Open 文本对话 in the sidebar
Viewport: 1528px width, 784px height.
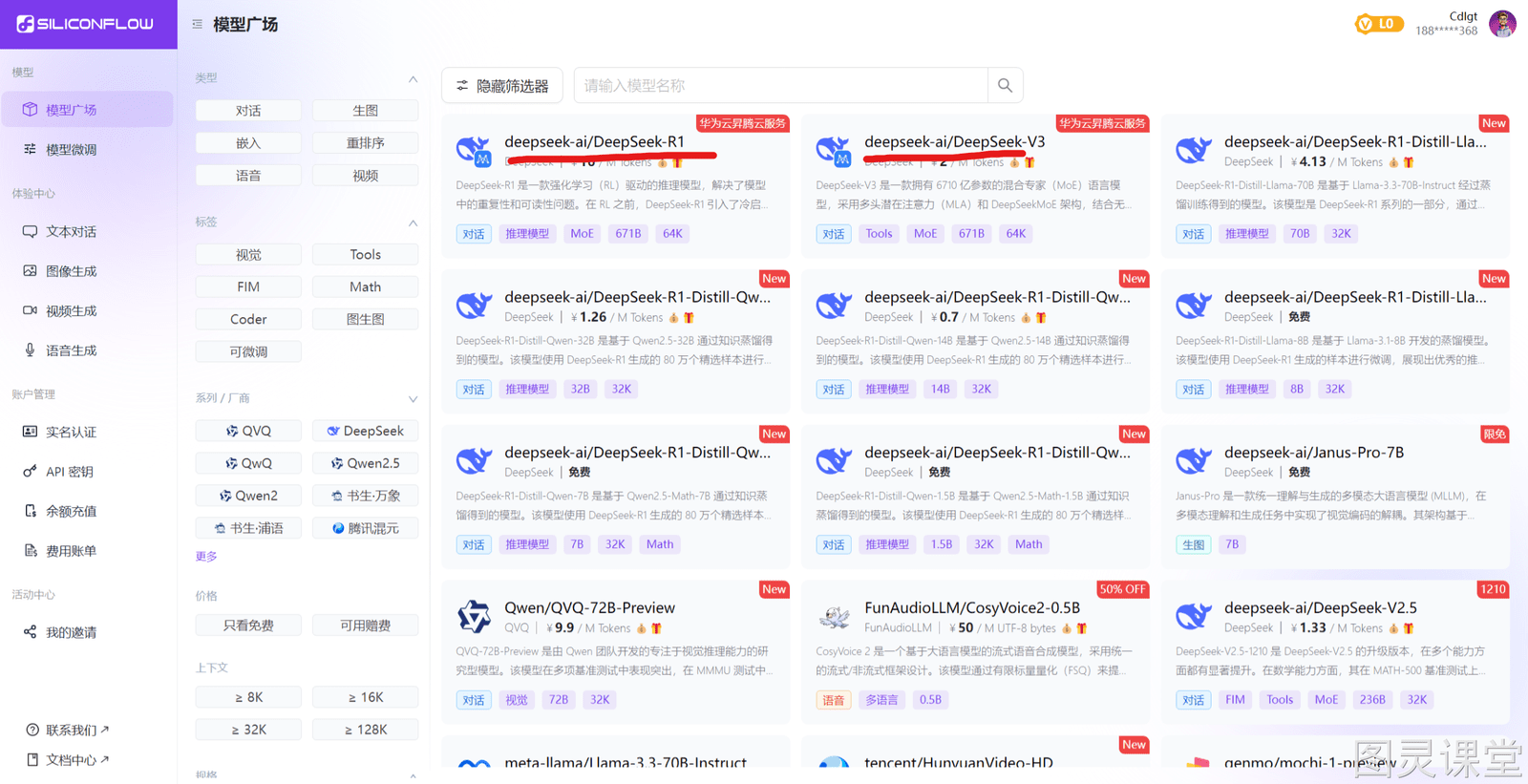pyautogui.click(x=87, y=231)
